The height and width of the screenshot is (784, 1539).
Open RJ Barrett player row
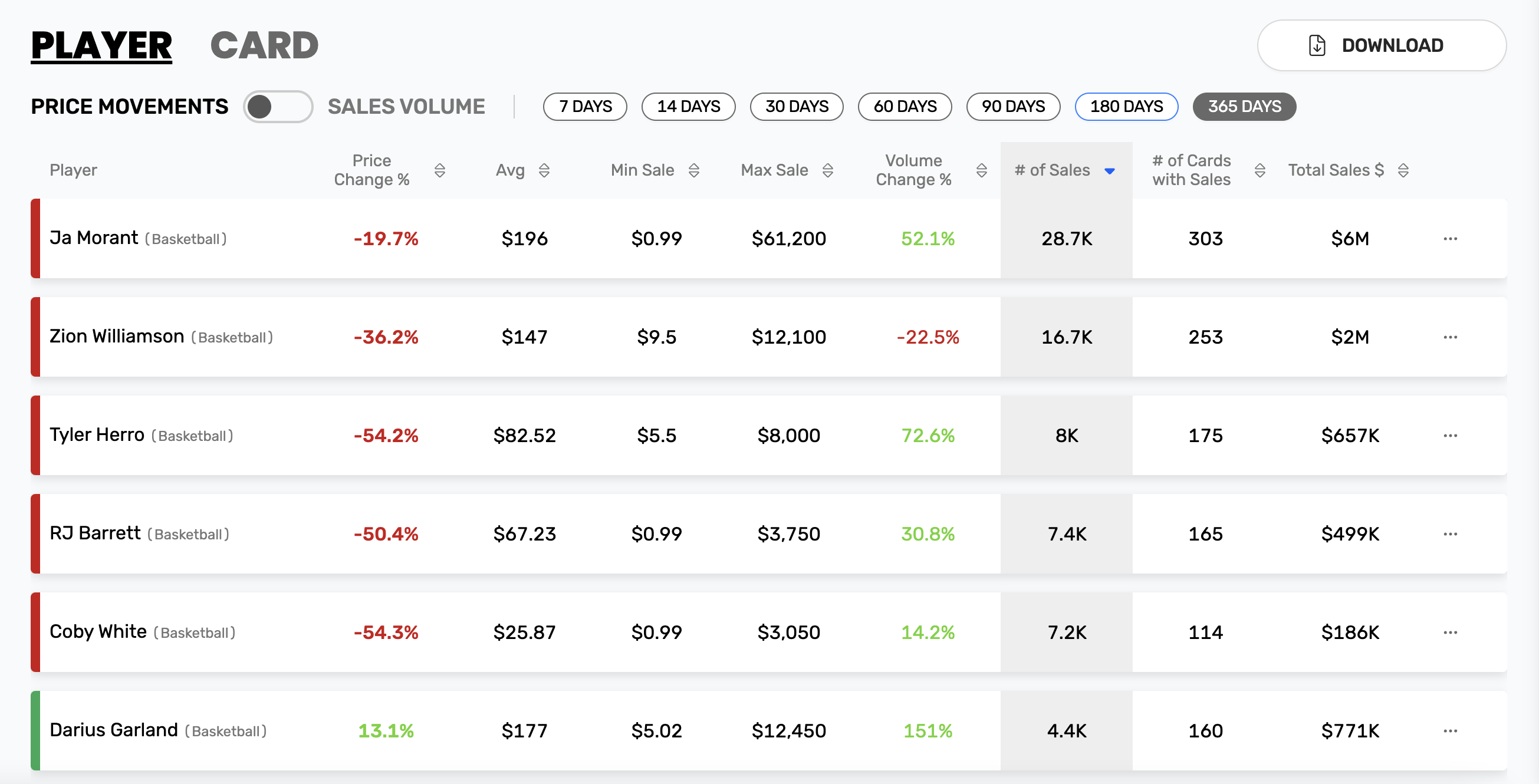click(x=769, y=535)
